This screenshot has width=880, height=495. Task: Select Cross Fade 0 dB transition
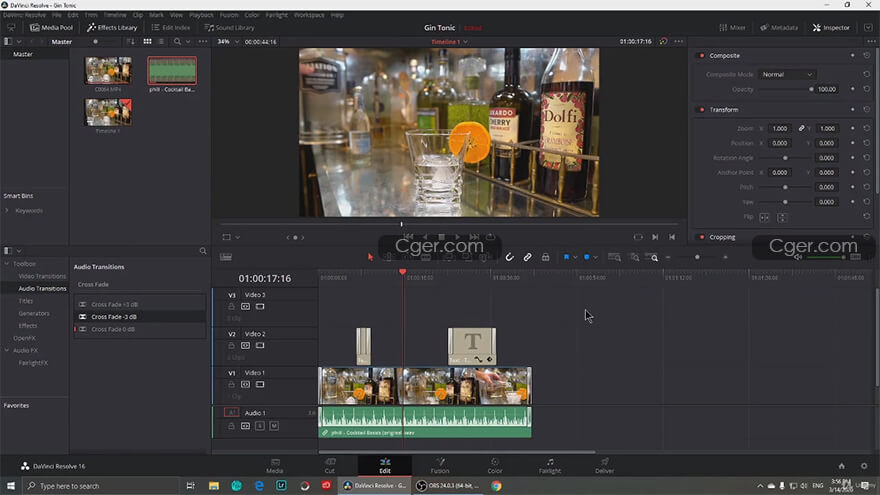click(140, 329)
